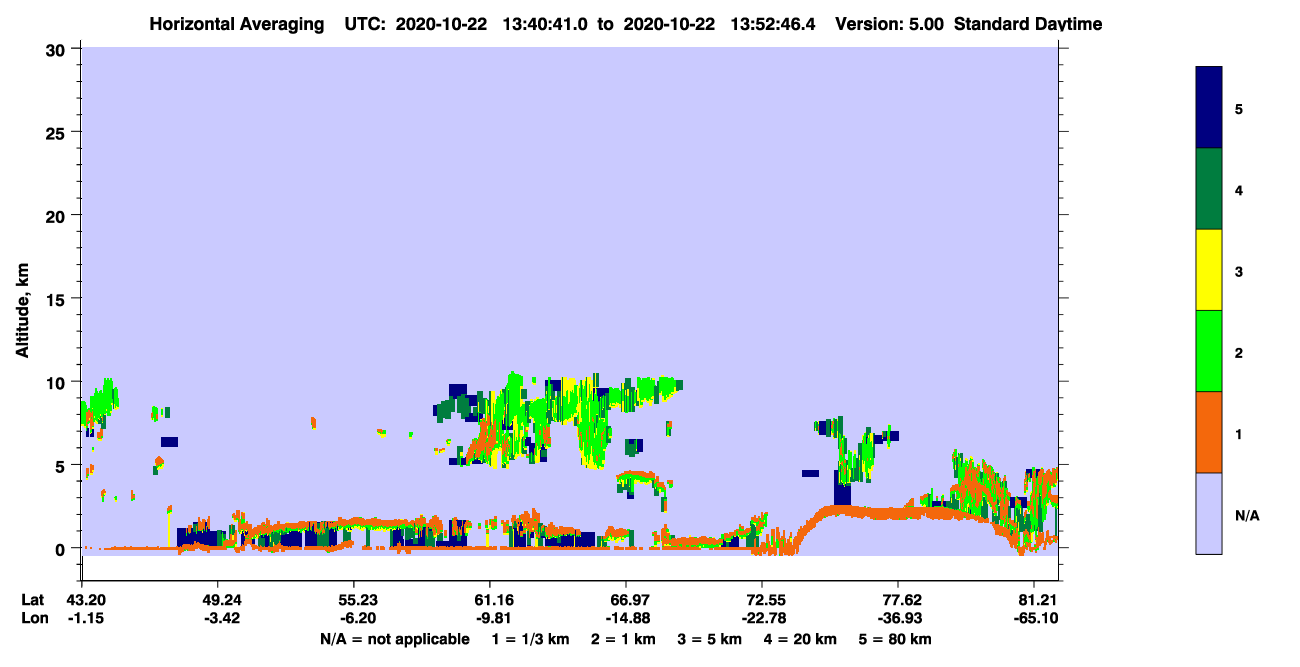Click the "Standard Daytime" label

tap(1027, 24)
